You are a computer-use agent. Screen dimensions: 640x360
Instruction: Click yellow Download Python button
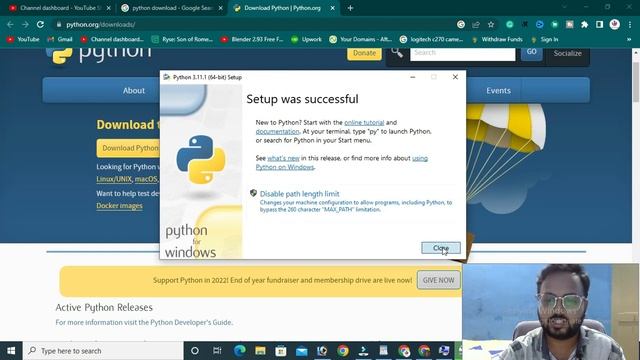(x=128, y=148)
